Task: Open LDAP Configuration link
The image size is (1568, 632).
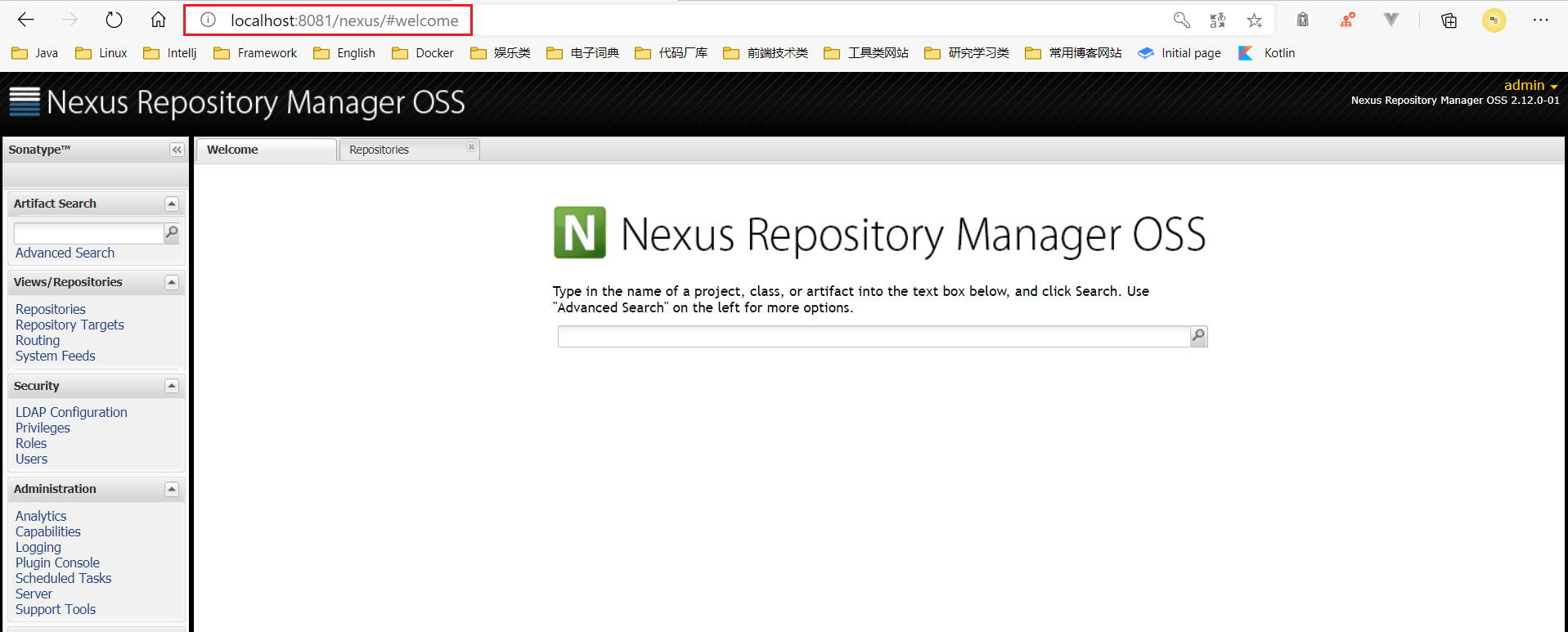Action: tap(71, 412)
